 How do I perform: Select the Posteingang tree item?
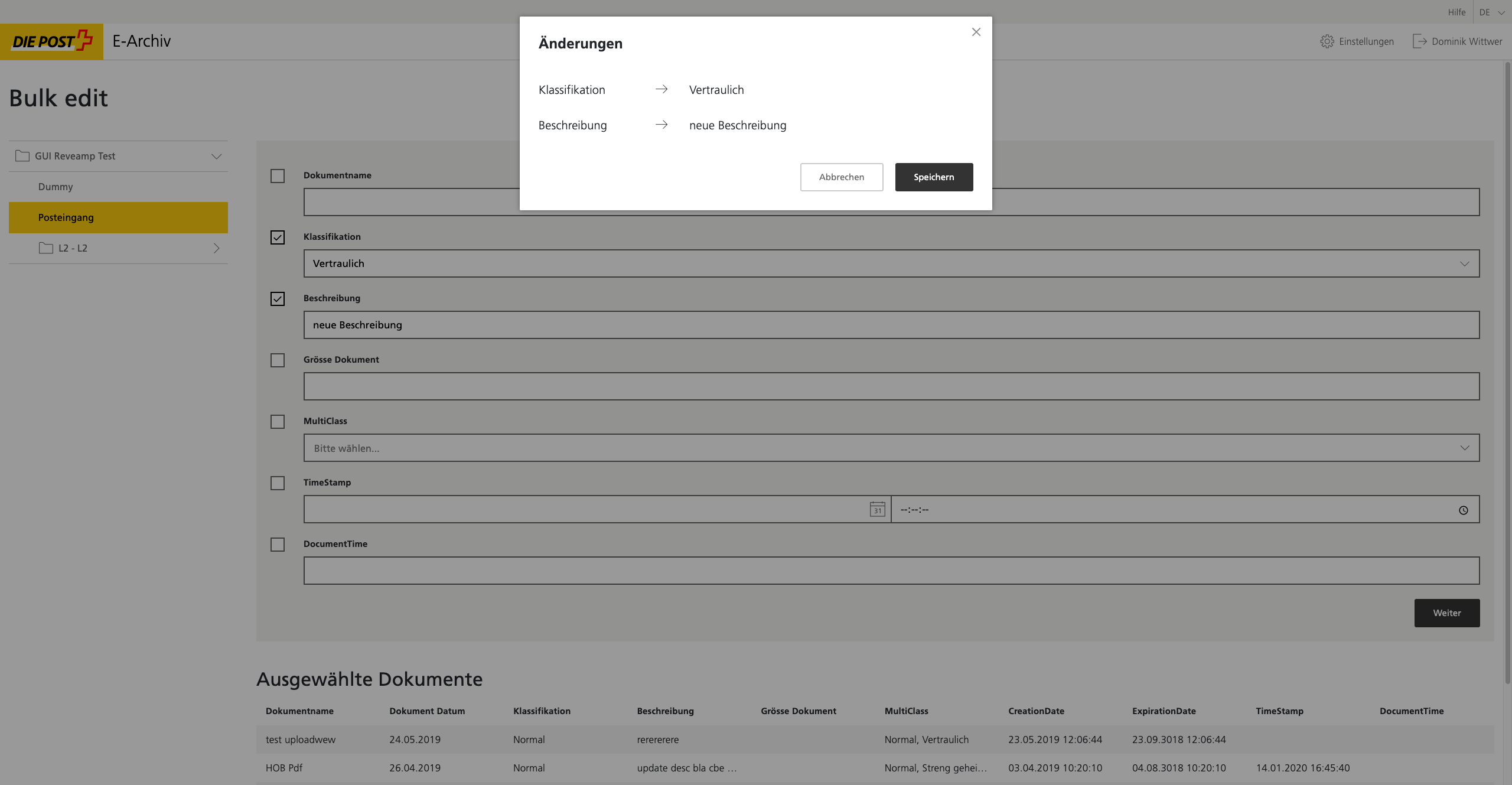point(118,217)
